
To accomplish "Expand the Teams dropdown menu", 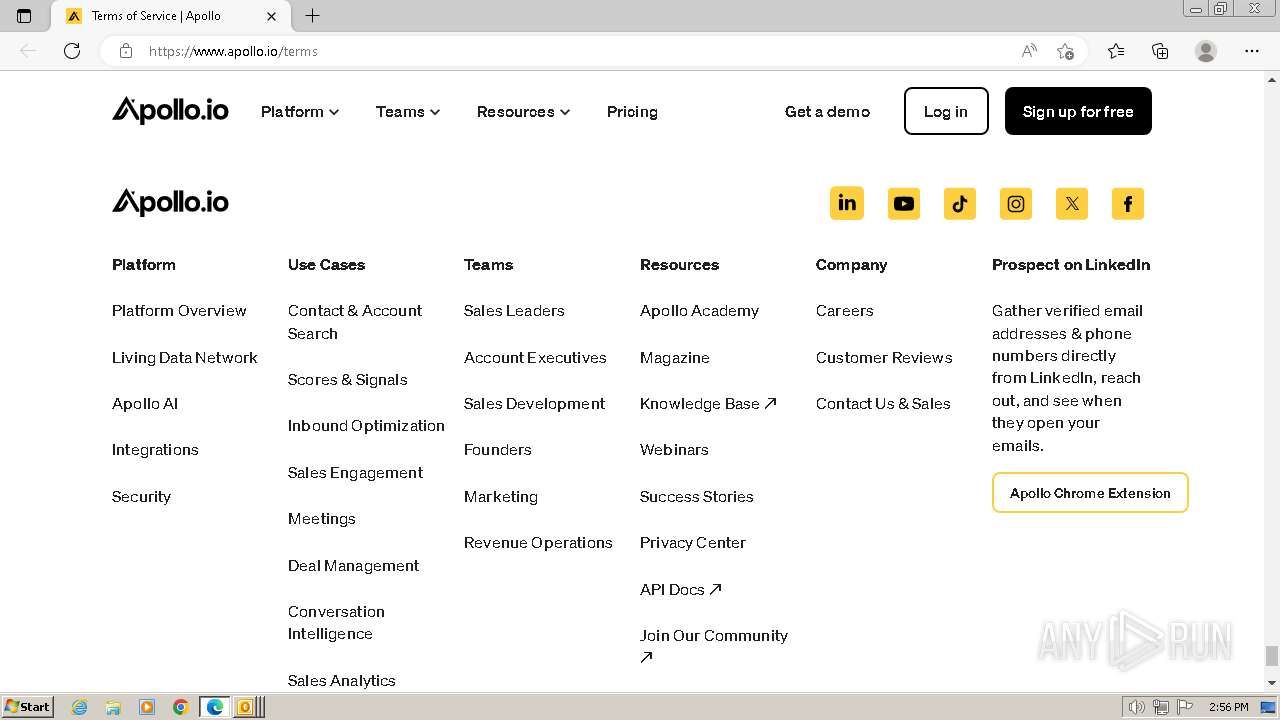I will point(408,112).
